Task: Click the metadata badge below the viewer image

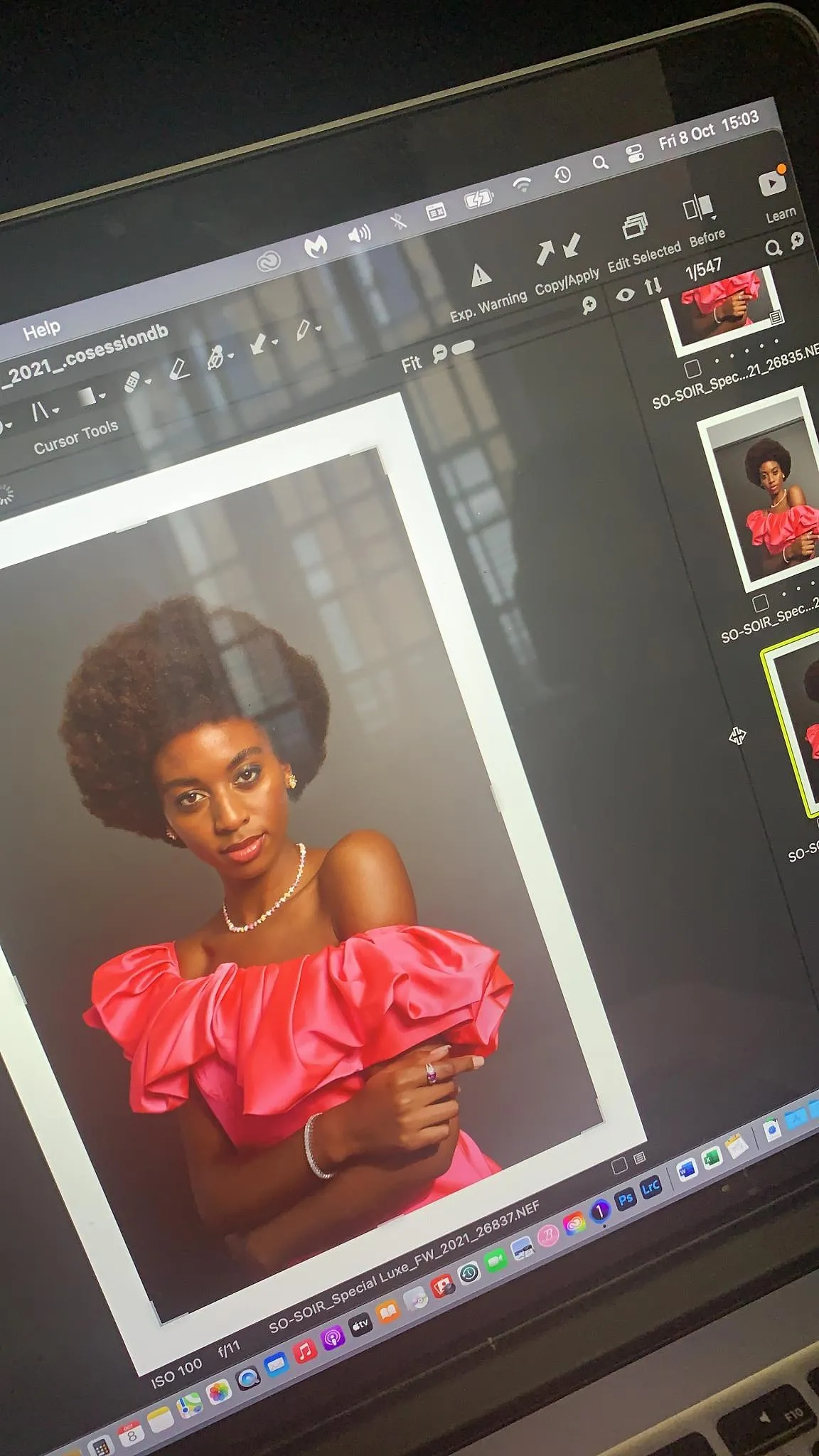Action: [x=640, y=1157]
